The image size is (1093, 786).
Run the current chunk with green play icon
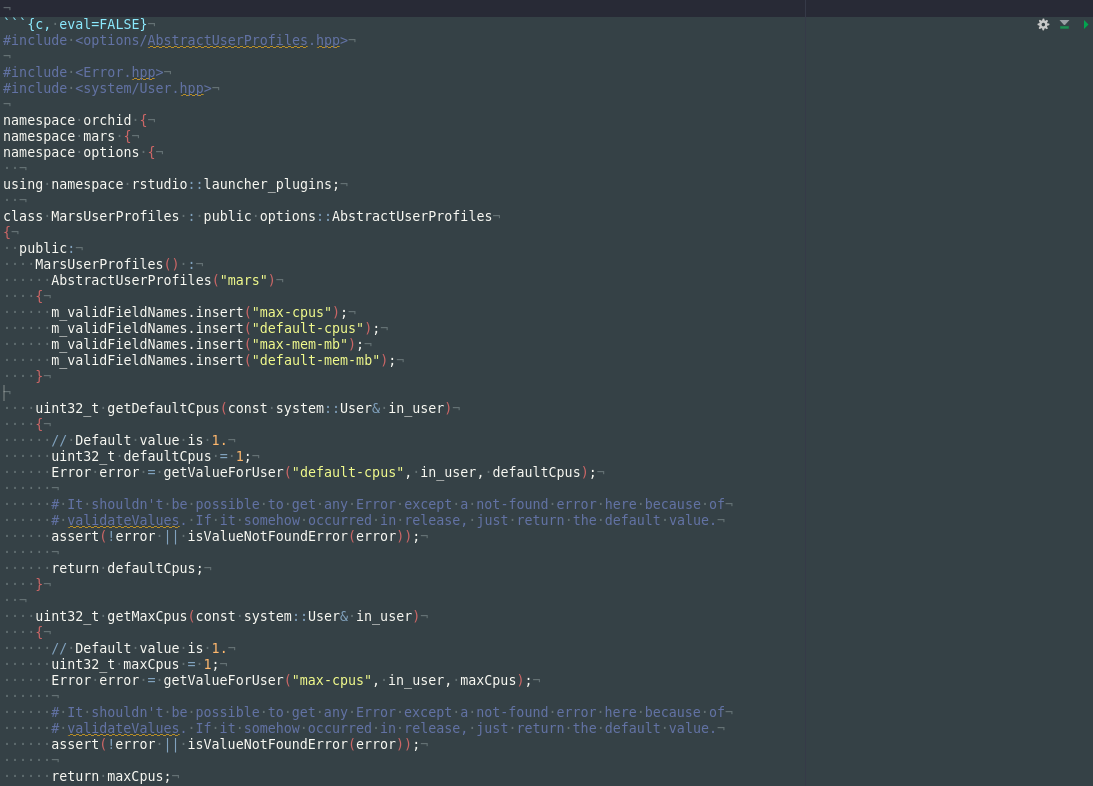[1086, 24]
